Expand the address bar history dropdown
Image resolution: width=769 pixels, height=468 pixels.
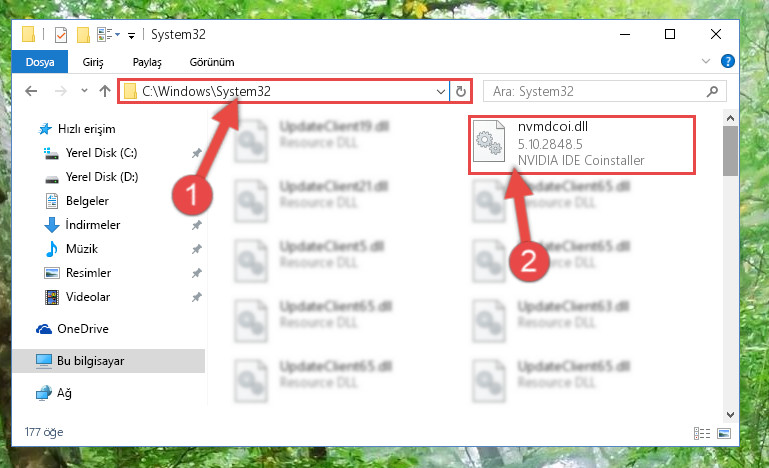(x=440, y=91)
